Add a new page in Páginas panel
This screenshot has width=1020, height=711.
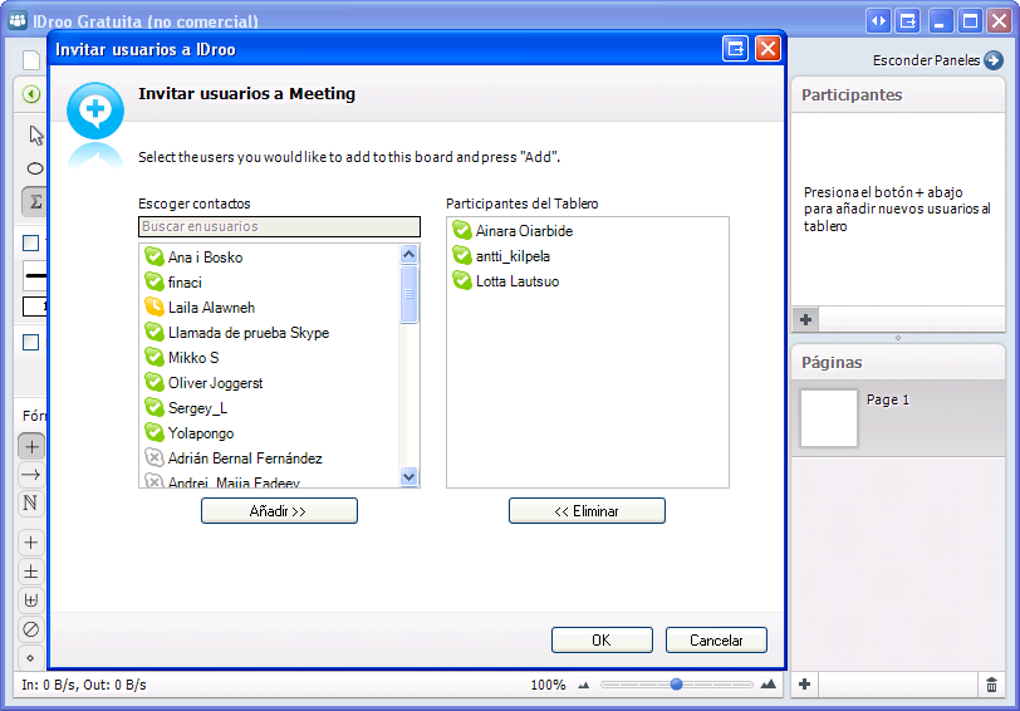(805, 684)
